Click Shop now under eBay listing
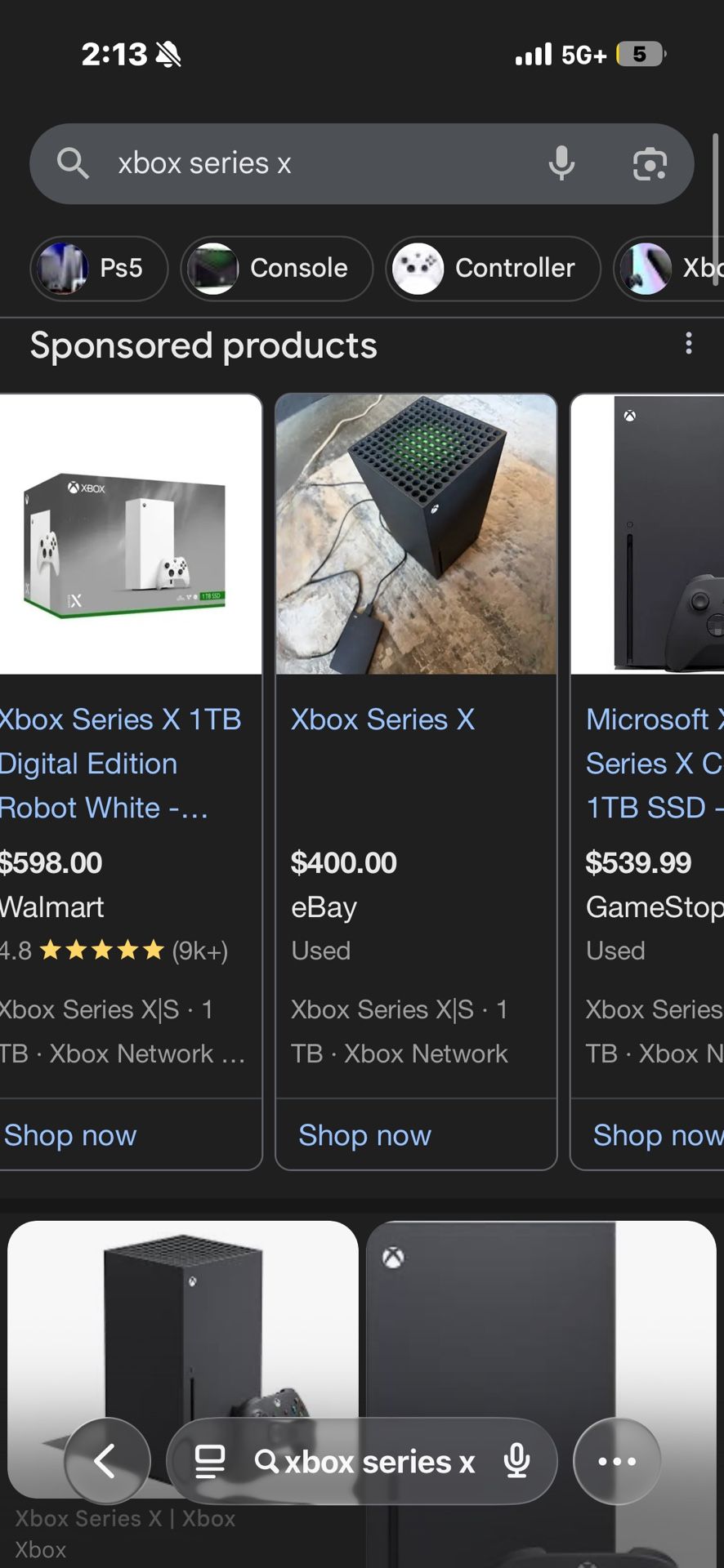The height and width of the screenshot is (1568, 724). 364,1134
